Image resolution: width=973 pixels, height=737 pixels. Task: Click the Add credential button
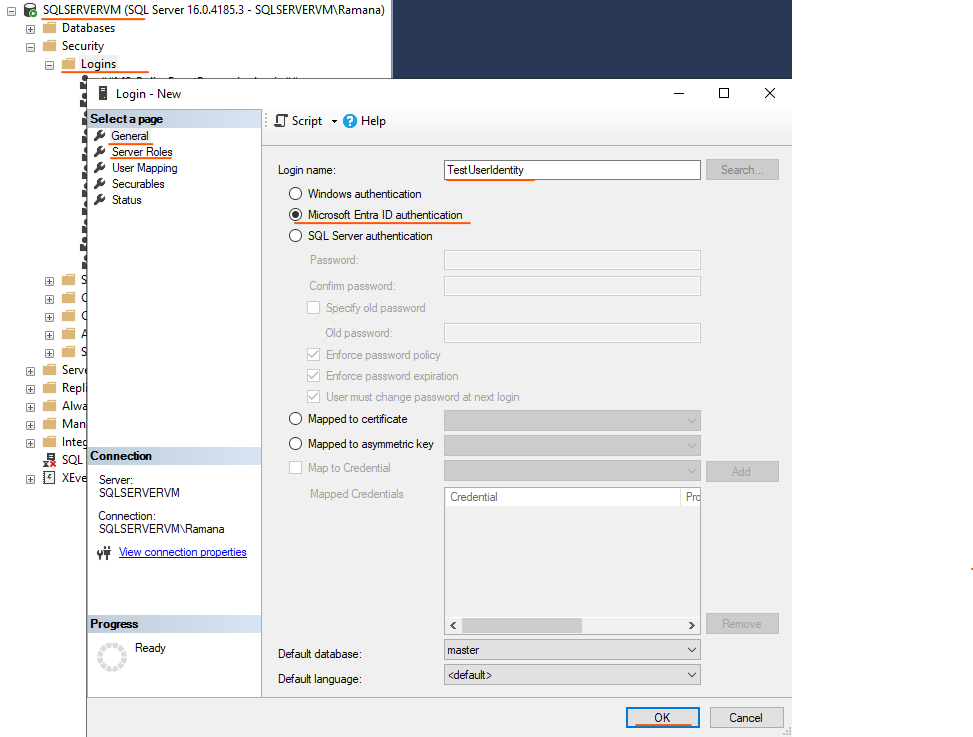click(742, 471)
